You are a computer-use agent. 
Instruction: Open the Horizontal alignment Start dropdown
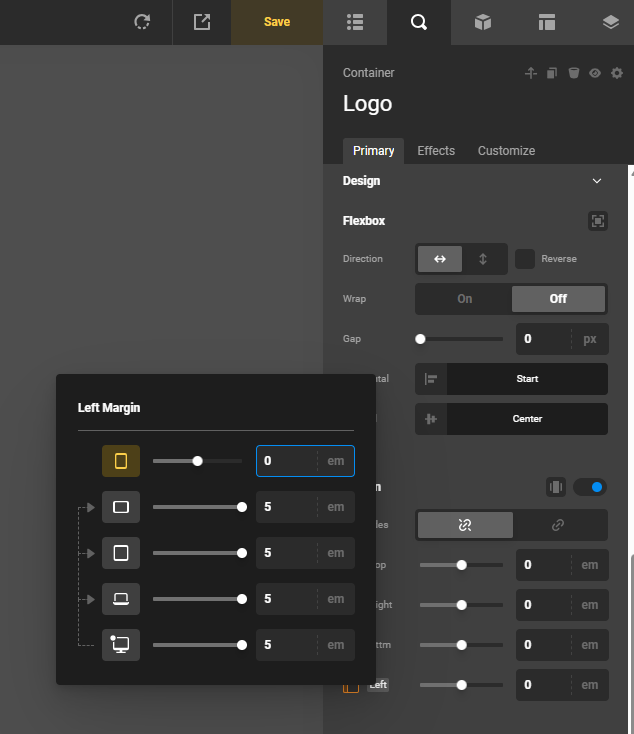(x=527, y=379)
